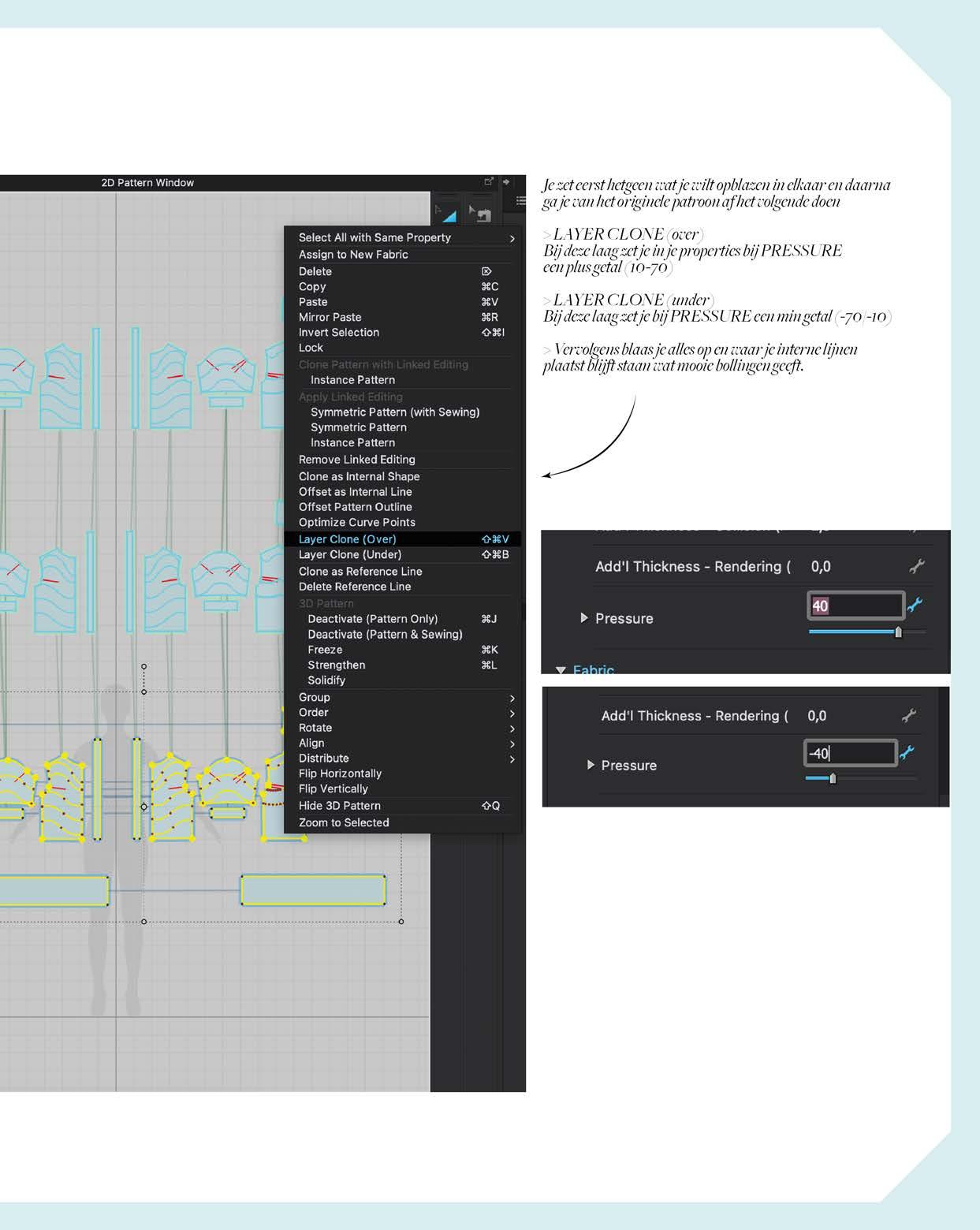980x1230 pixels.
Task: Click the blue wrench beside Pressure value 40
Action: 915,606
